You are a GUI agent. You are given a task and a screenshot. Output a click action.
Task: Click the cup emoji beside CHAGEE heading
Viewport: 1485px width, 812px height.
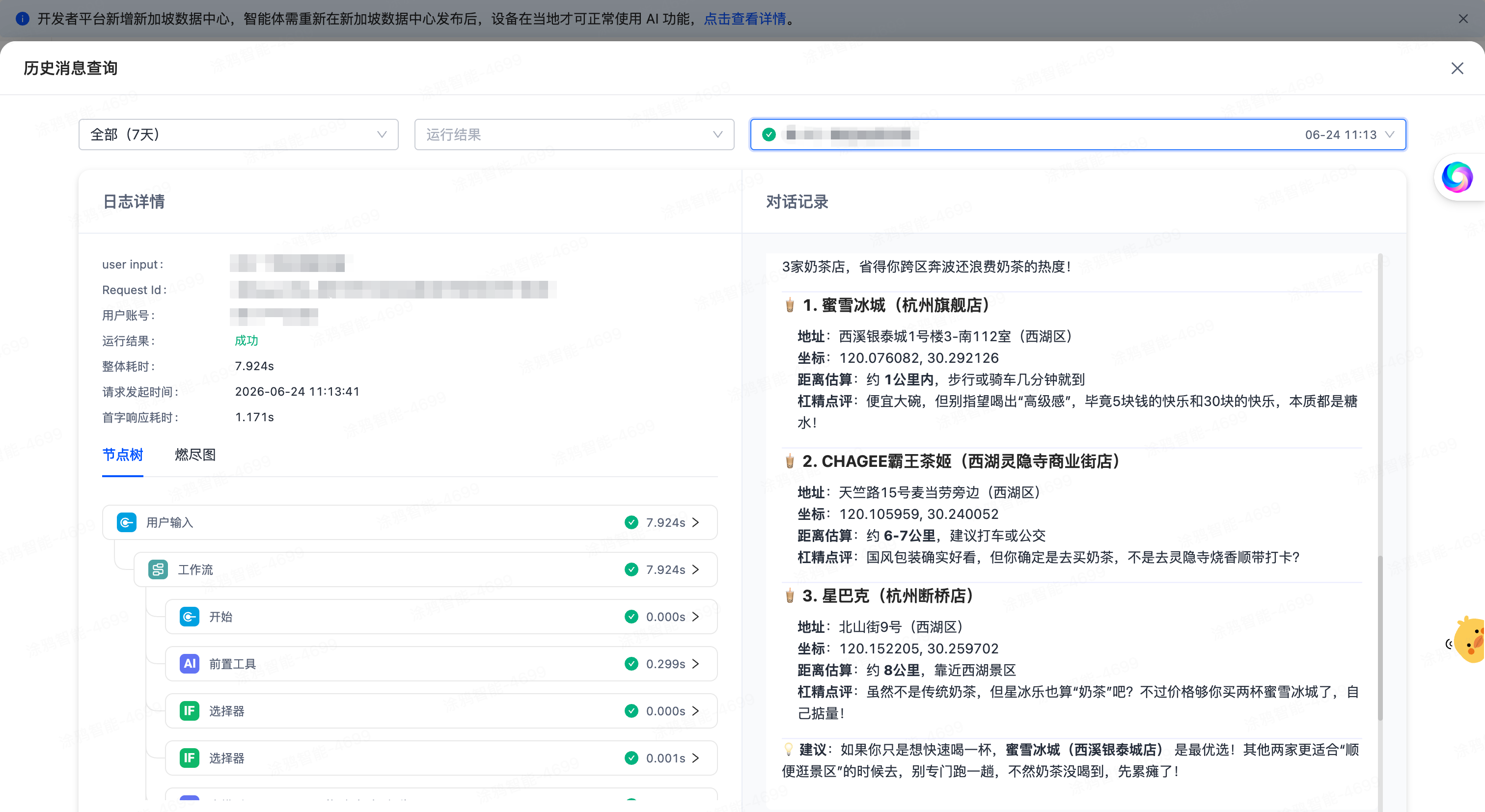click(789, 461)
